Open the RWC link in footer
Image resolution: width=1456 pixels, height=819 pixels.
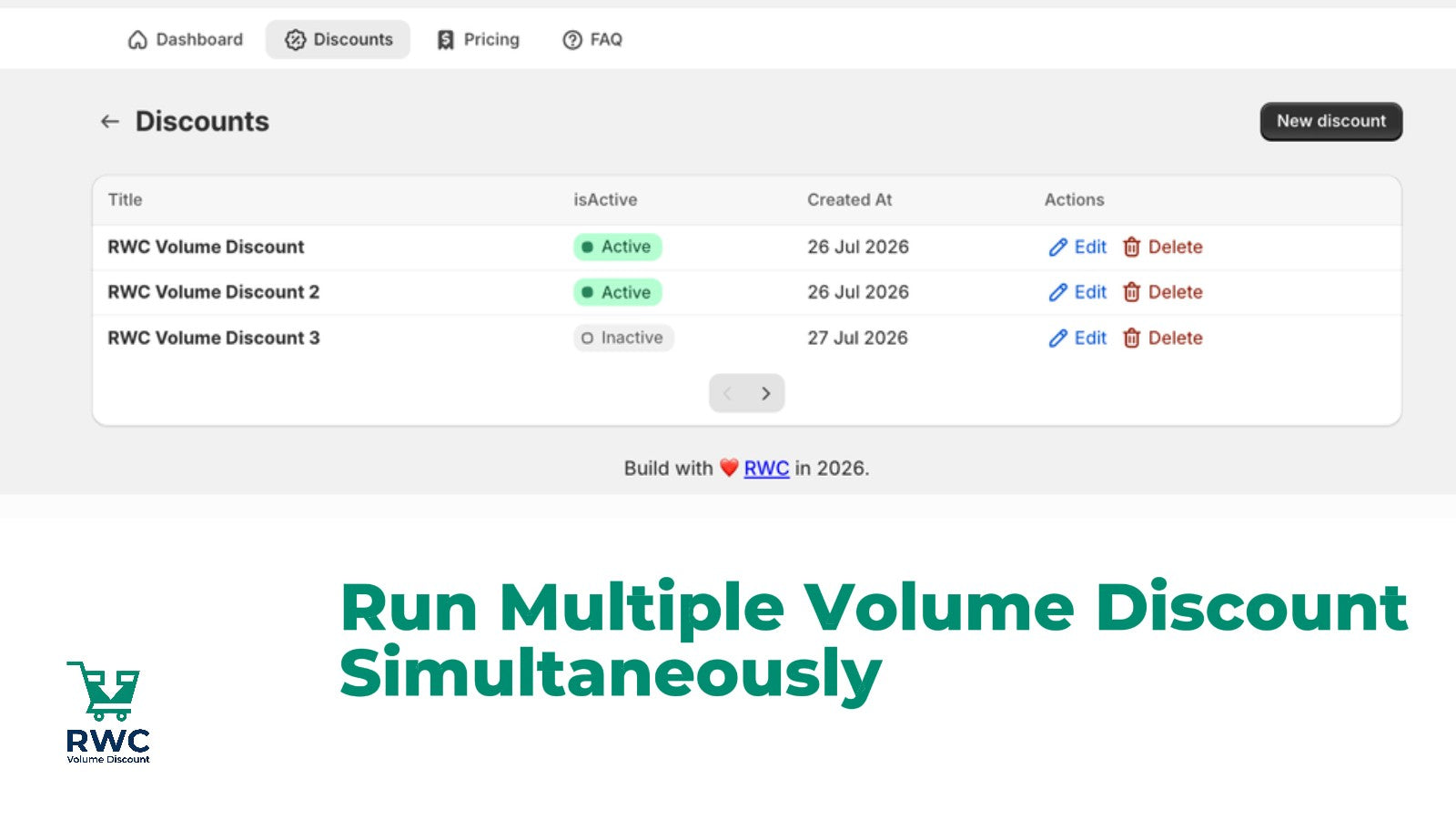point(766,468)
